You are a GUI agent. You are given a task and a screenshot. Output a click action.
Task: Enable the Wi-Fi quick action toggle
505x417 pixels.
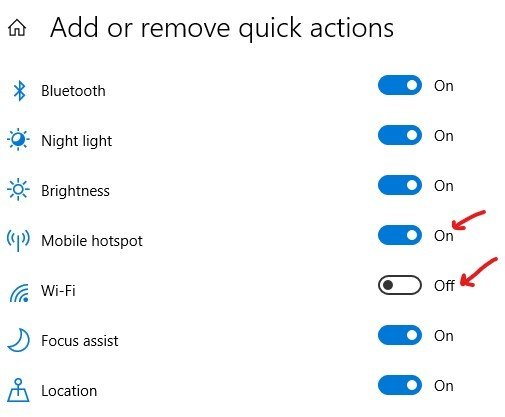click(400, 285)
